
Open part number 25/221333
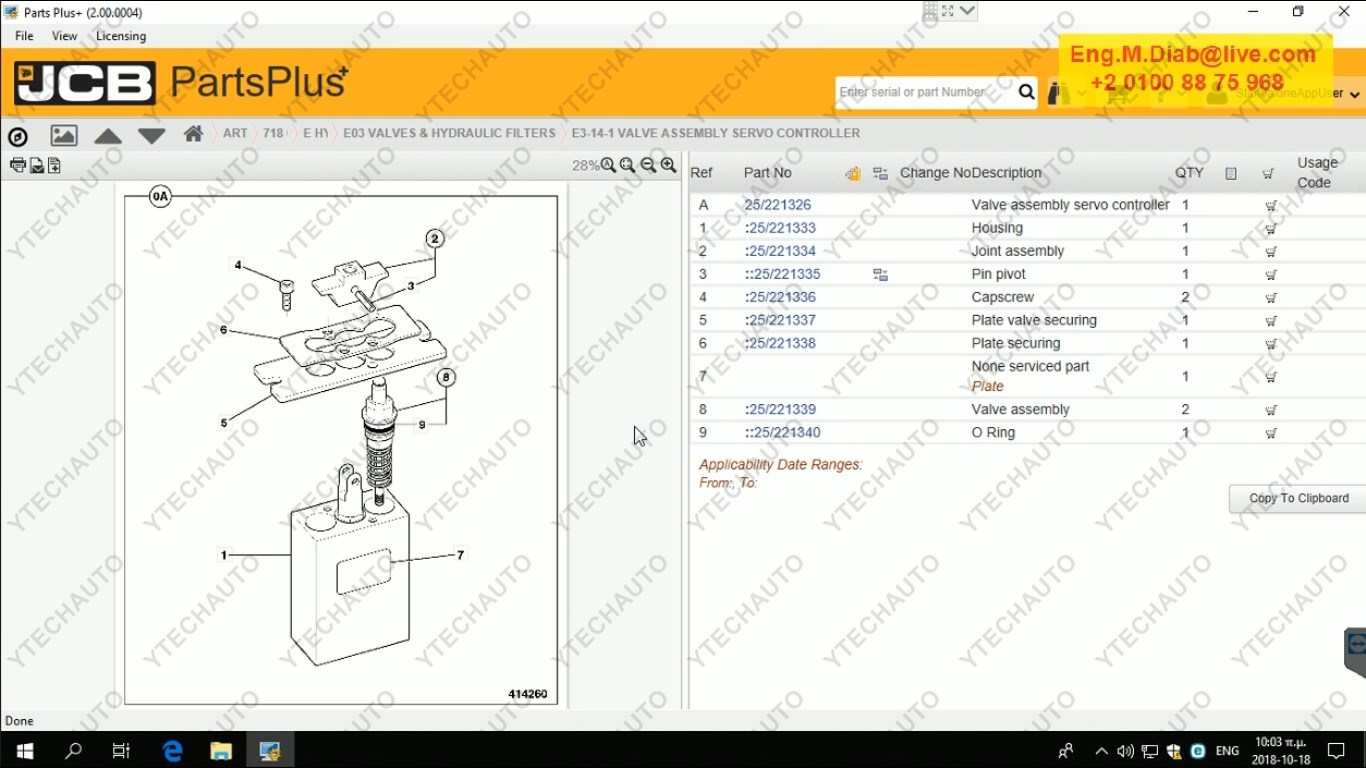pyautogui.click(x=780, y=228)
